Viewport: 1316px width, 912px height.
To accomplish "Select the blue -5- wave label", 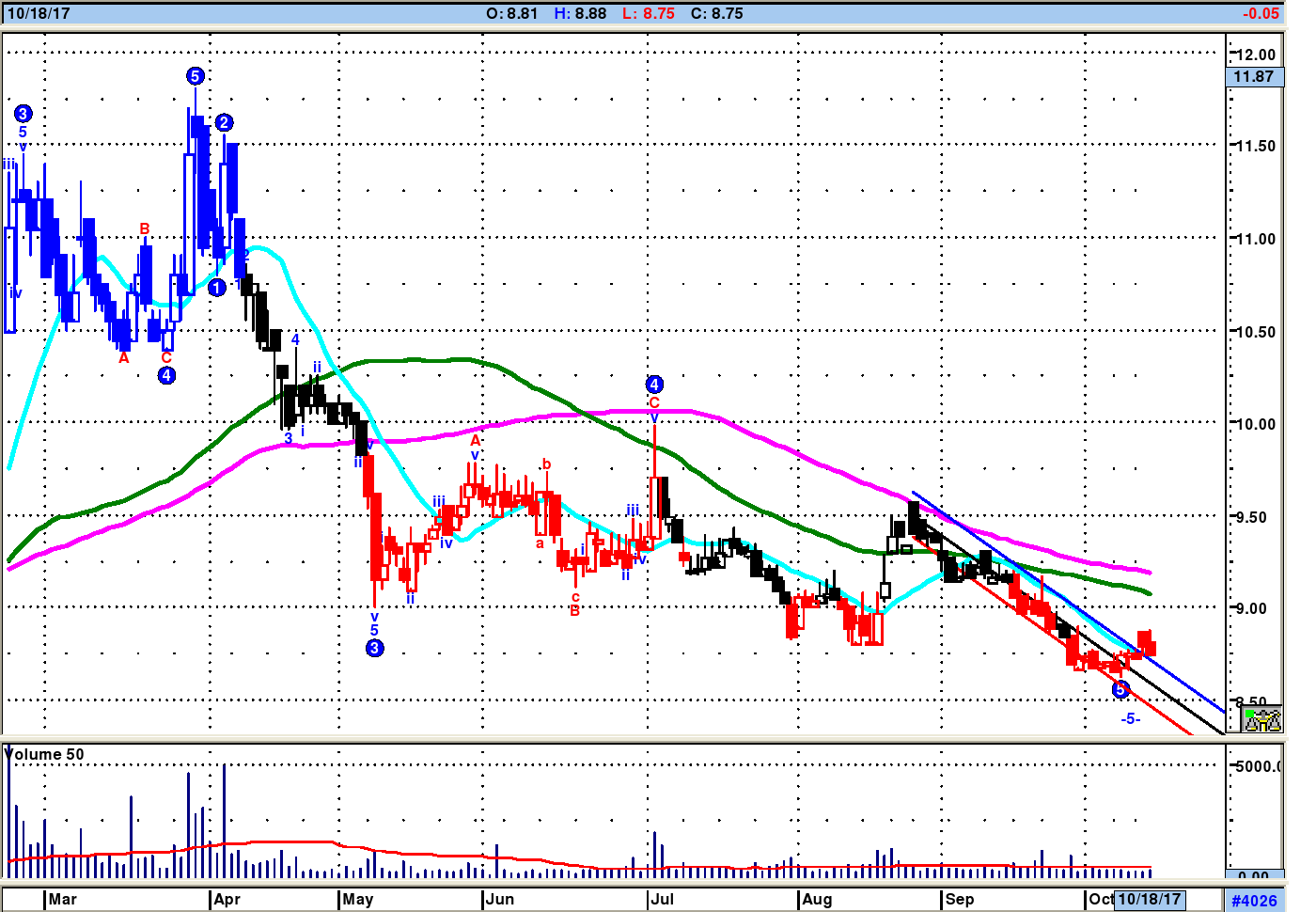I will (1130, 718).
